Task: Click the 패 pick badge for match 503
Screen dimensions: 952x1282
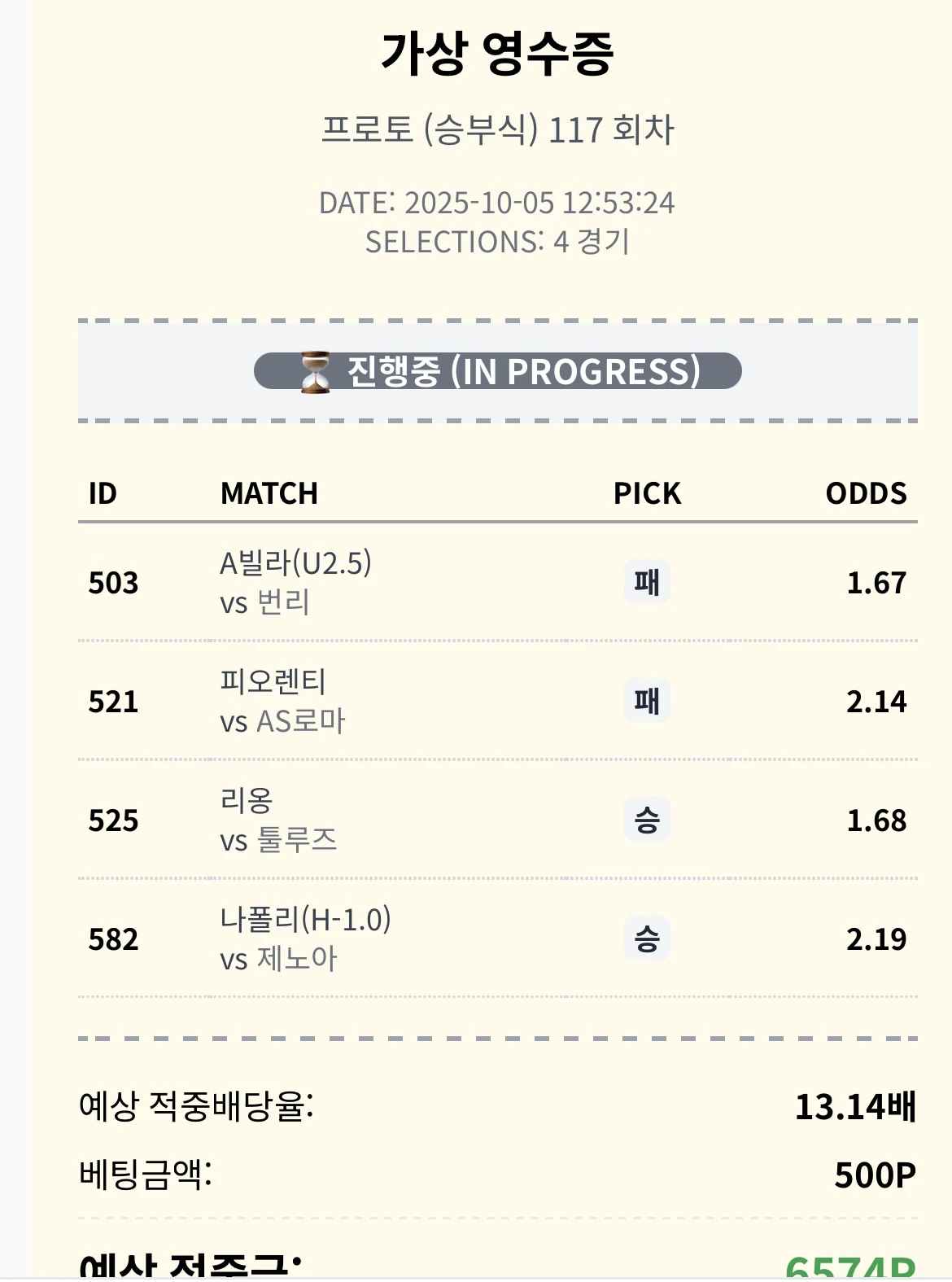Action: pyautogui.click(x=647, y=582)
